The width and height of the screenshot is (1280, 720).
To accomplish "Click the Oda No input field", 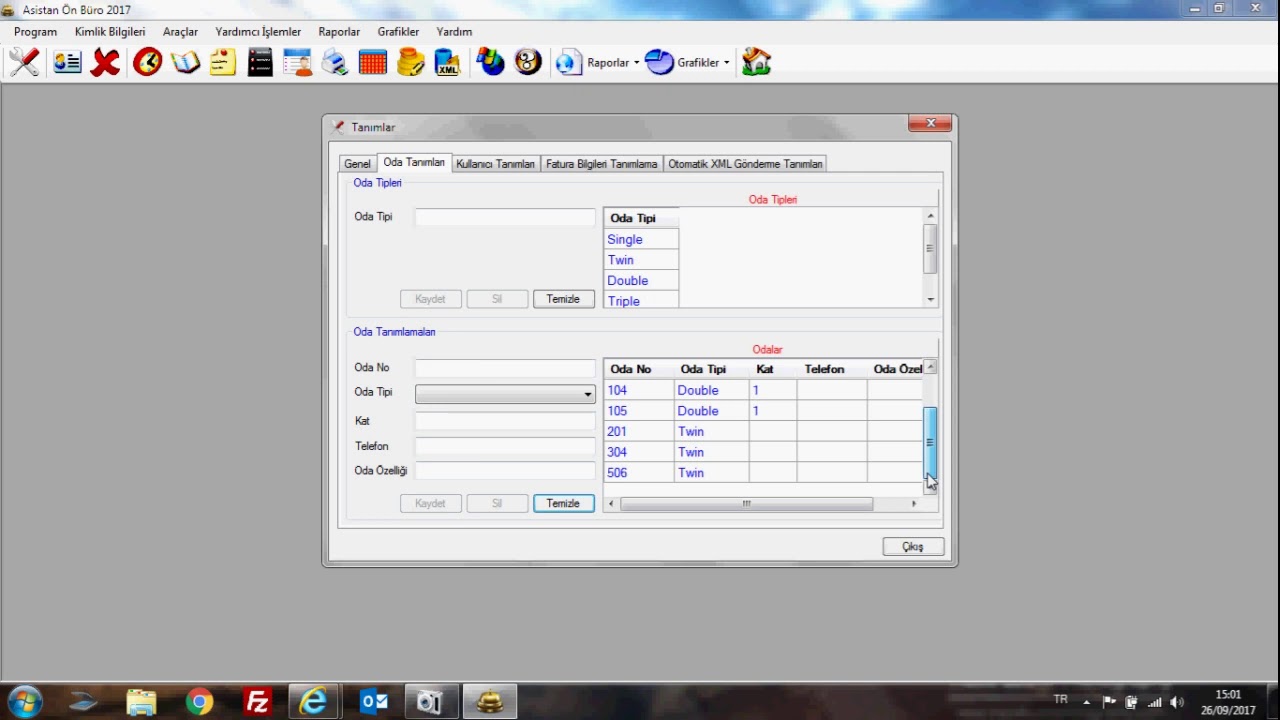I will [x=505, y=368].
